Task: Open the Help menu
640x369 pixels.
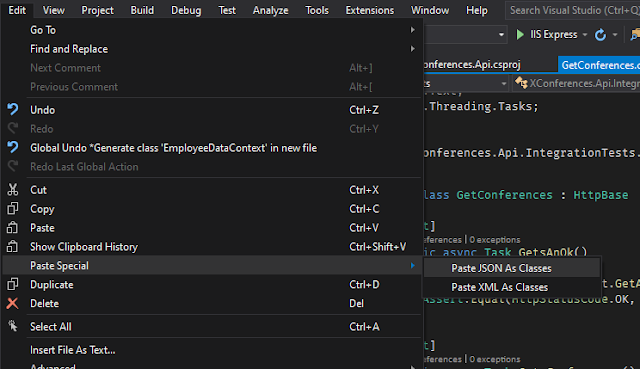Action: [x=477, y=10]
